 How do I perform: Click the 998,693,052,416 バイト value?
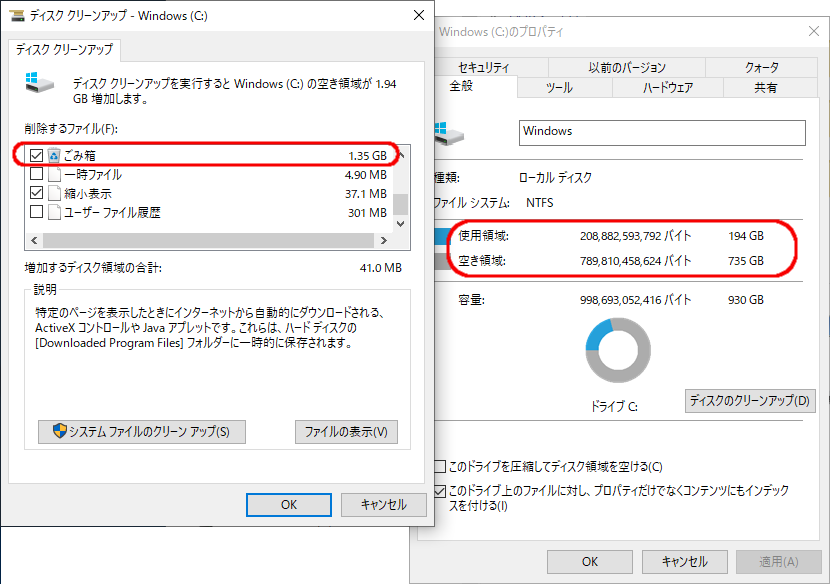[x=635, y=300]
